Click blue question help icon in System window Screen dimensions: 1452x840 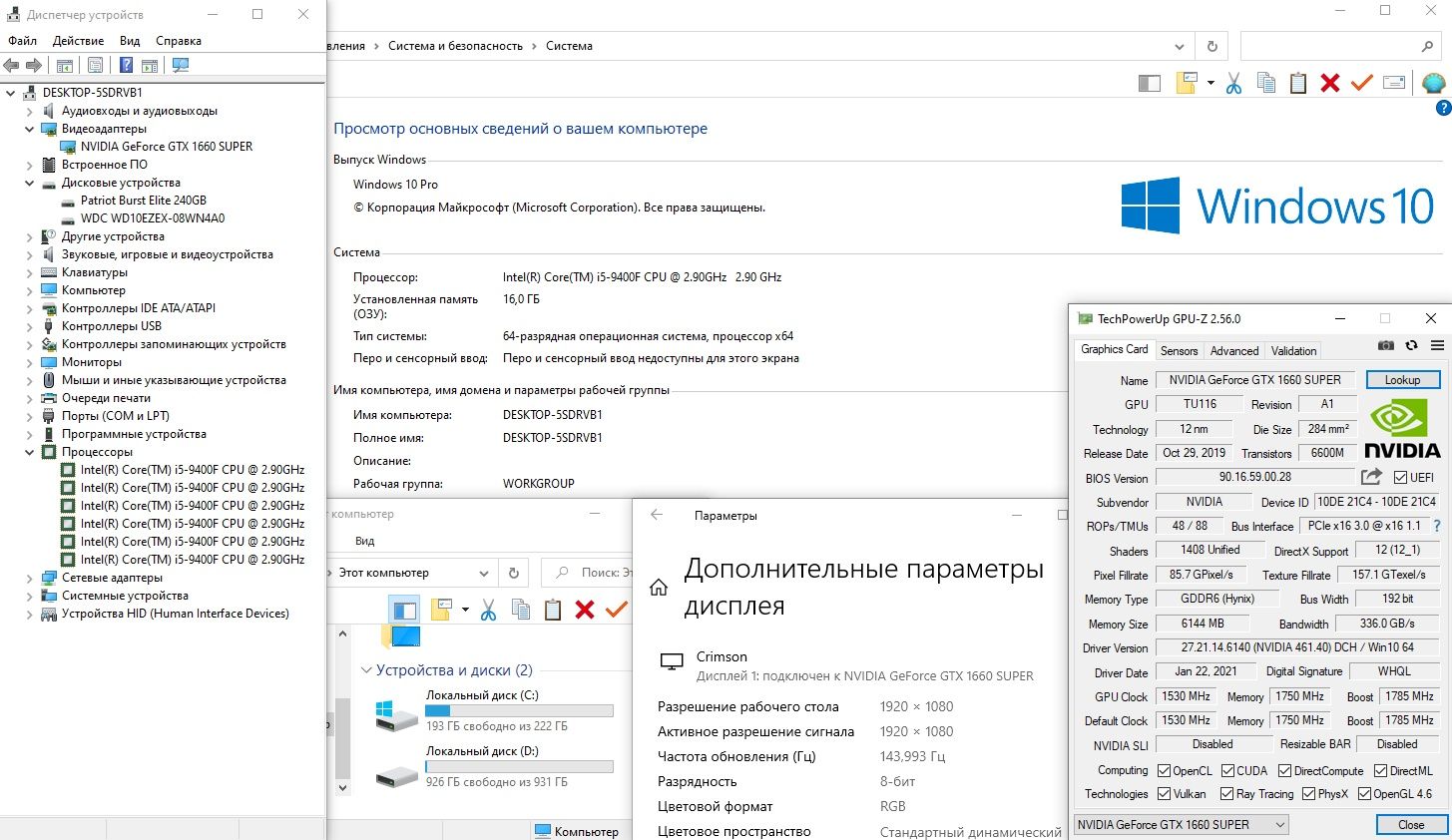[1443, 108]
